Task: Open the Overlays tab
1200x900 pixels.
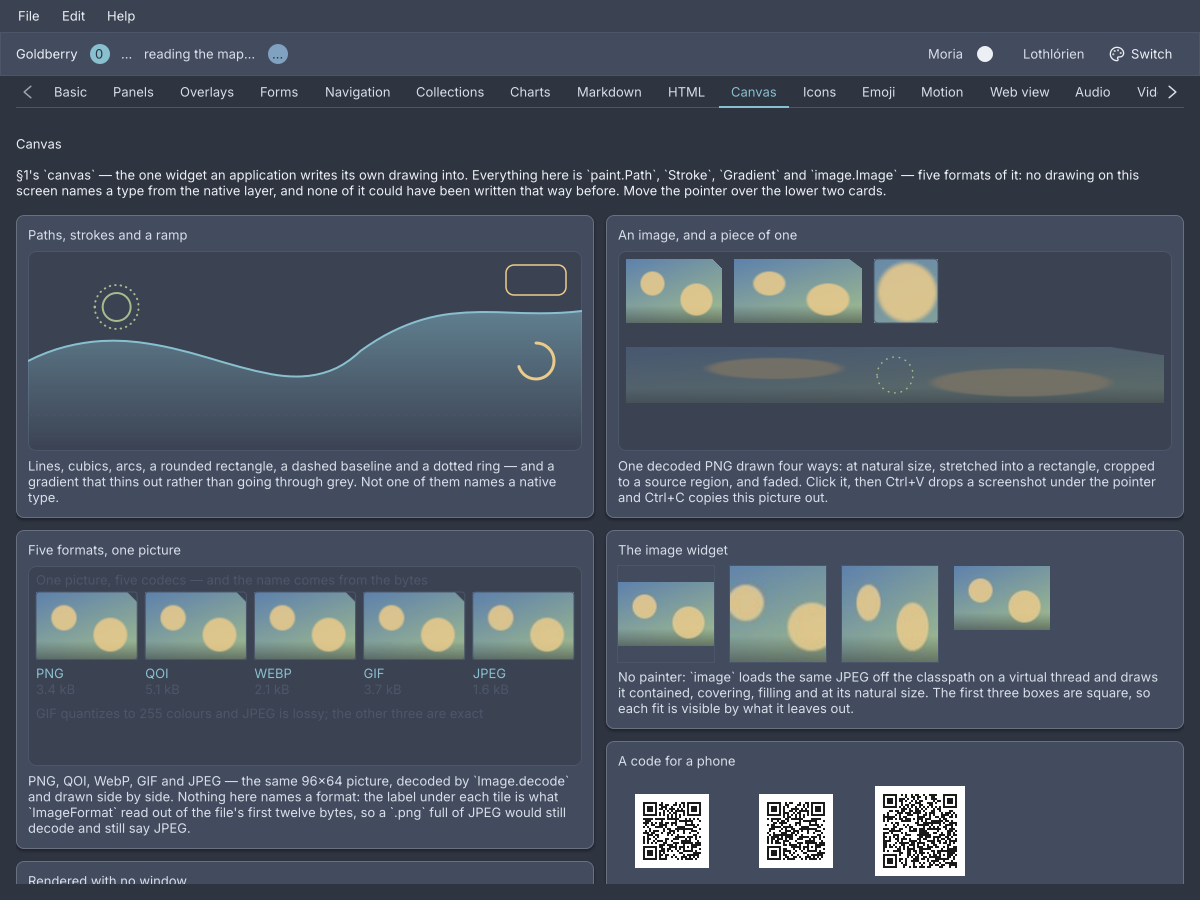Action: [x=207, y=92]
